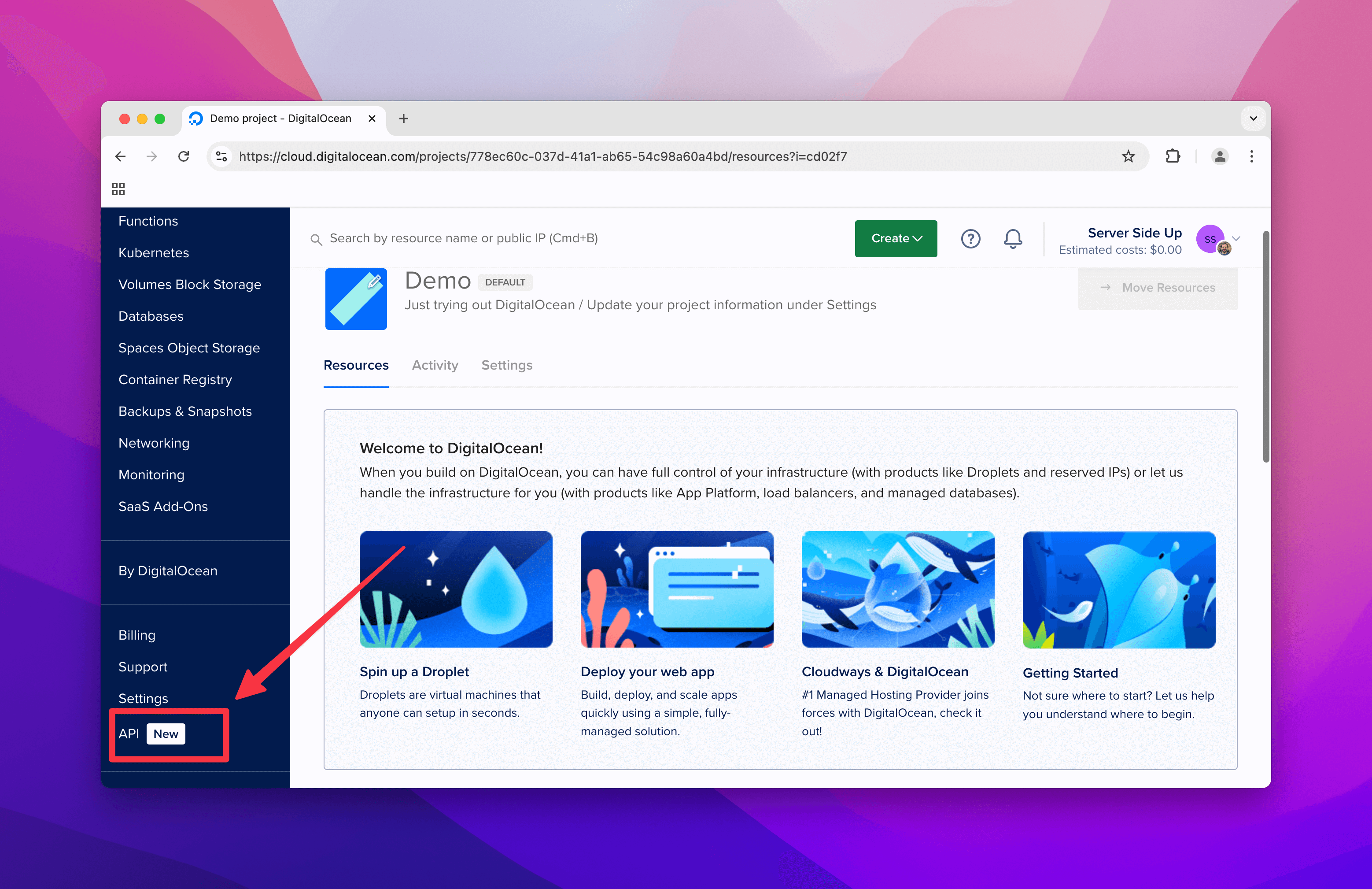Click the help question mark icon

(969, 238)
